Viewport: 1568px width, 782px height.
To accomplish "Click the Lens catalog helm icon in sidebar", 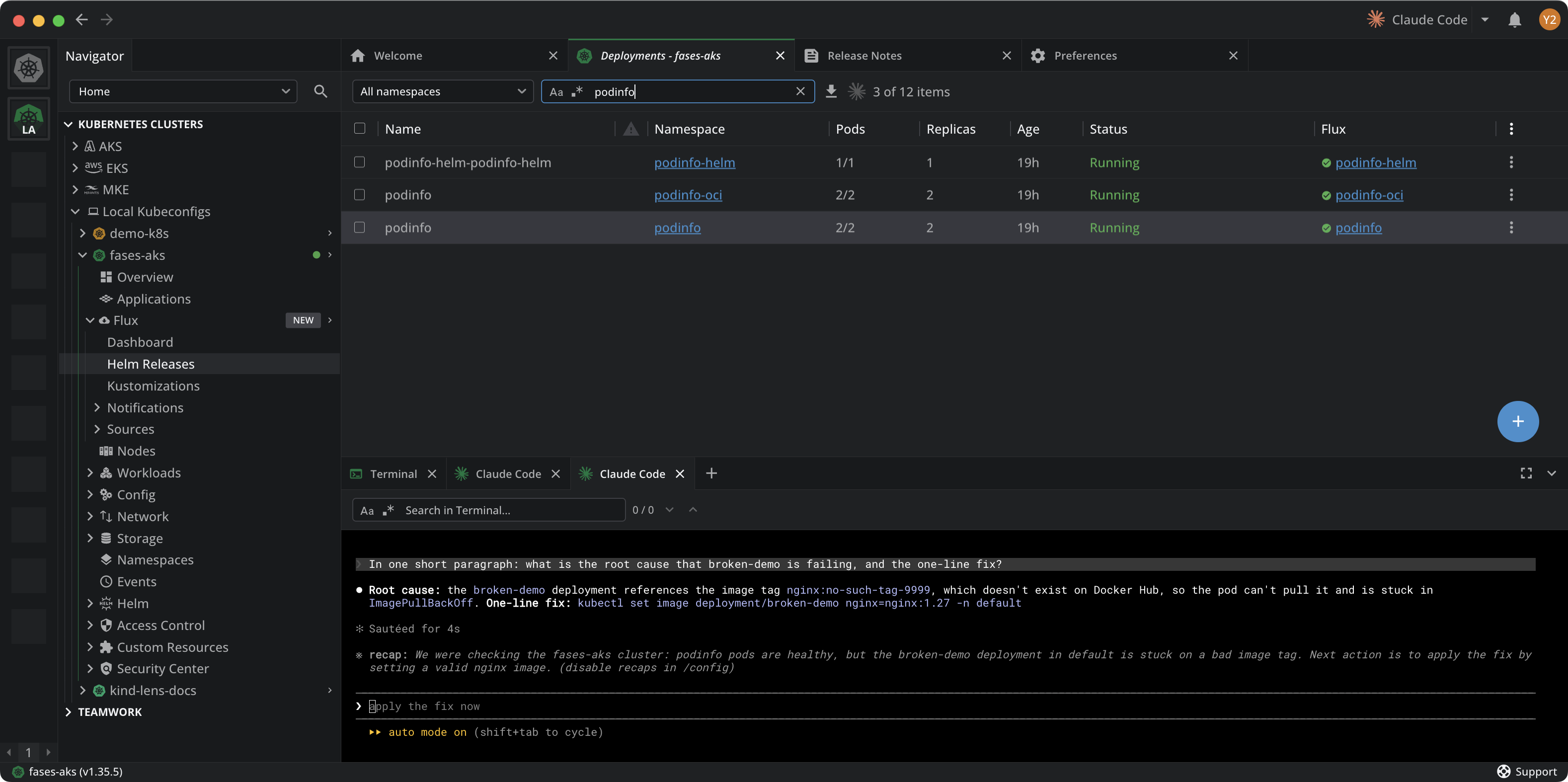I will point(29,68).
